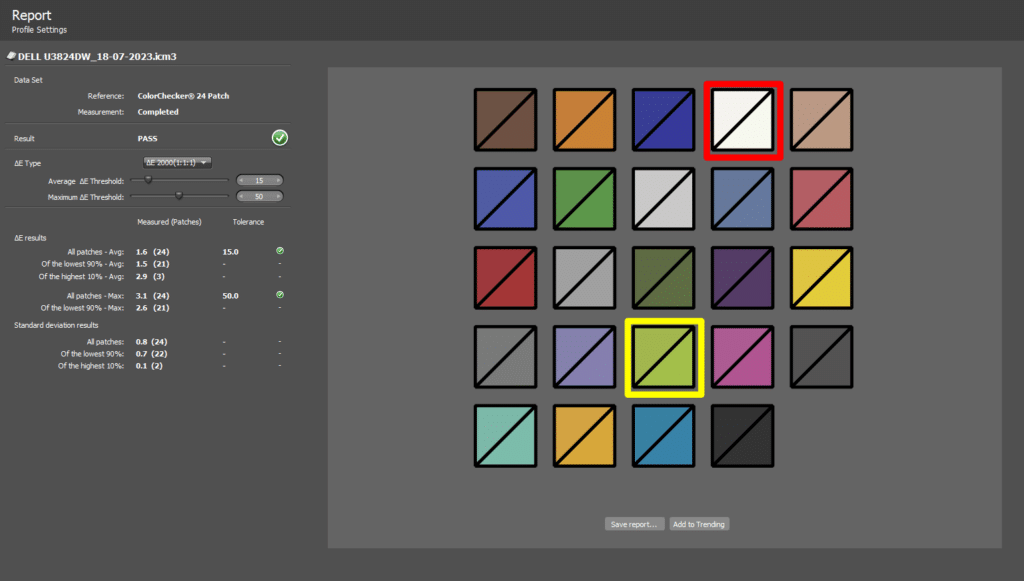Click the Average ΔE Threshold slider handle
Image resolution: width=1024 pixels, height=581 pixels.
[x=148, y=180]
